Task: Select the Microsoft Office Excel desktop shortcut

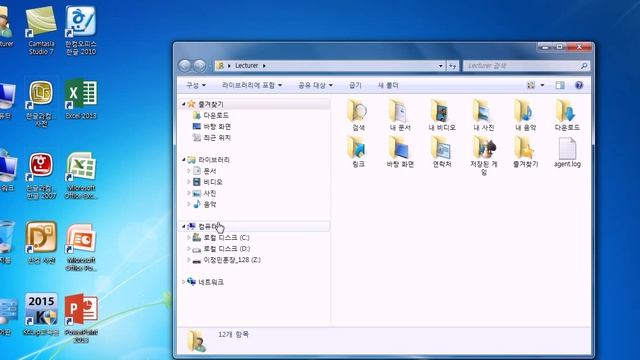Action: (x=81, y=176)
